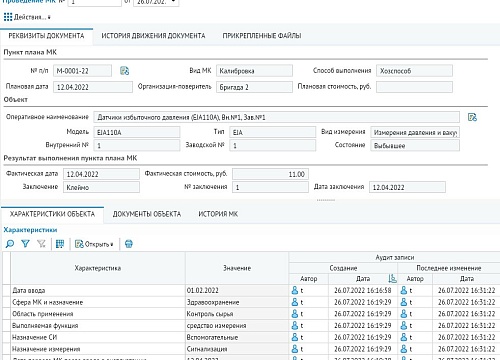This screenshot has width=500, height=360.
Task: Click the filter funnel icon
Action: pyautogui.click(x=25, y=244)
